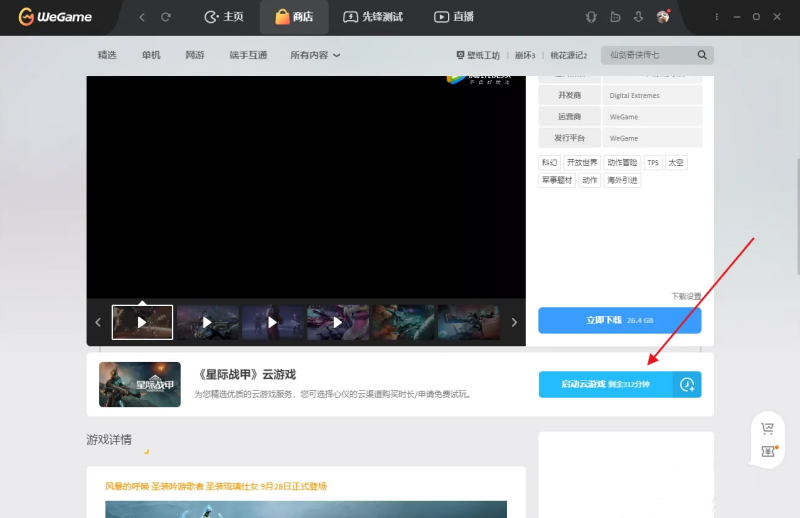800x518 pixels.
Task: Click the 军事题材 tag
Action: pos(557,180)
